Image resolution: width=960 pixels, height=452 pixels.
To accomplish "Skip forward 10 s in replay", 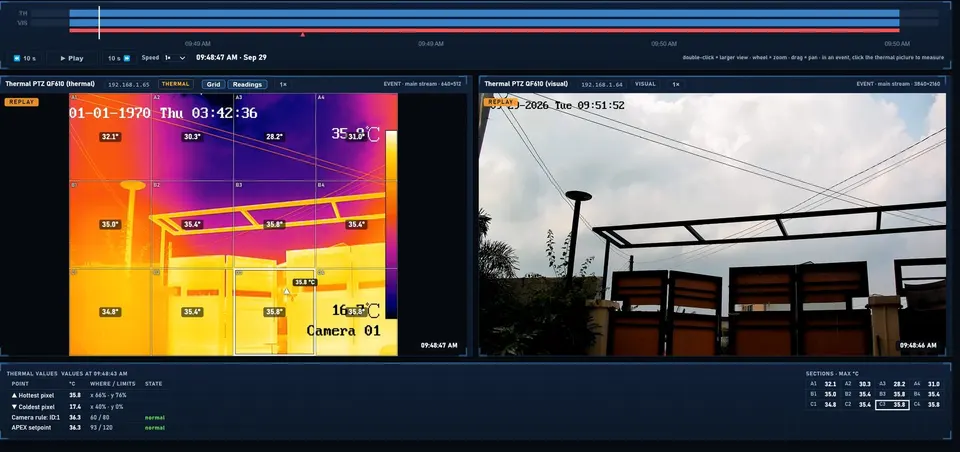I will coord(119,58).
